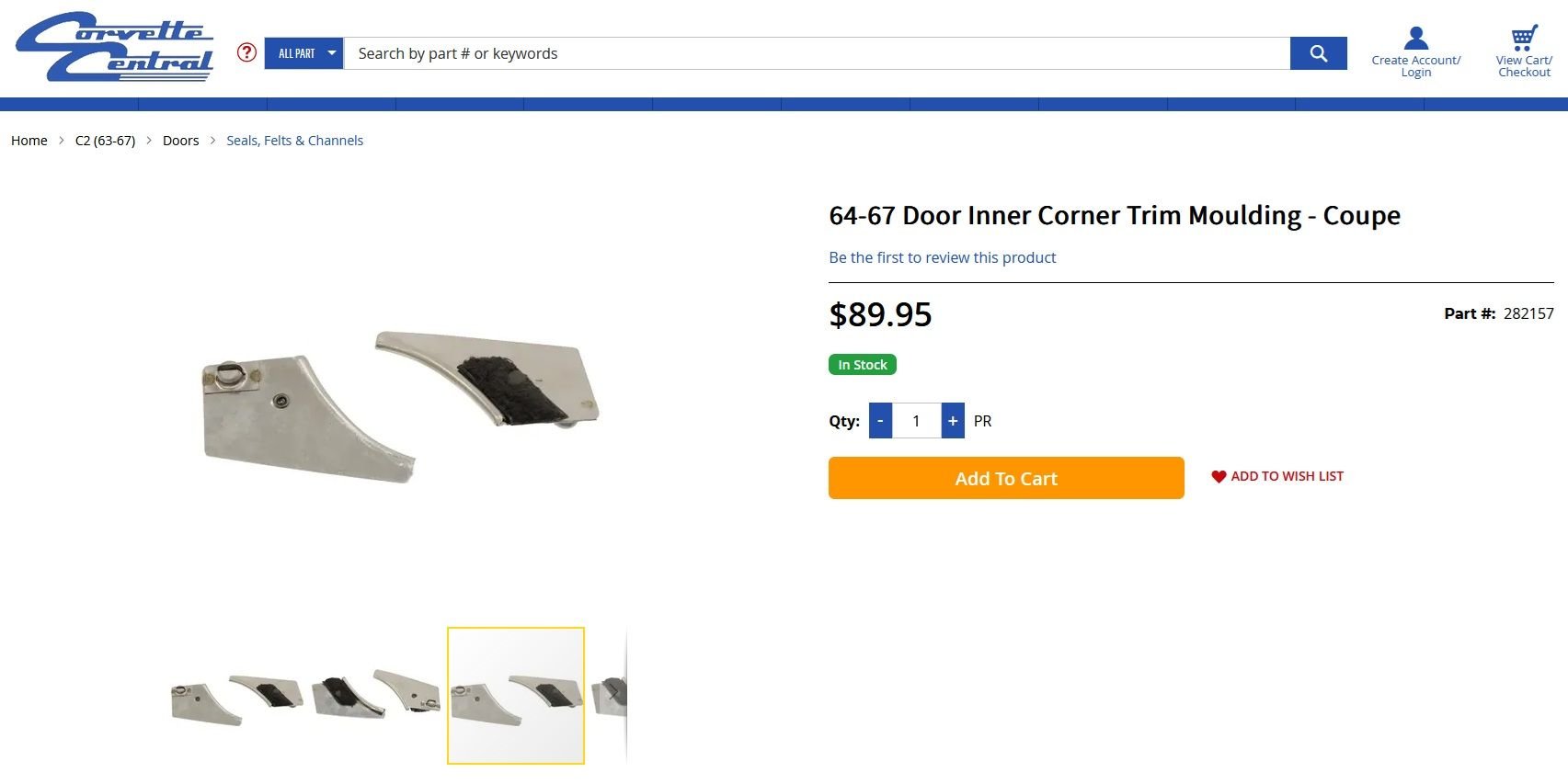
Task: Click the red help question mark icon
Action: pos(246,52)
